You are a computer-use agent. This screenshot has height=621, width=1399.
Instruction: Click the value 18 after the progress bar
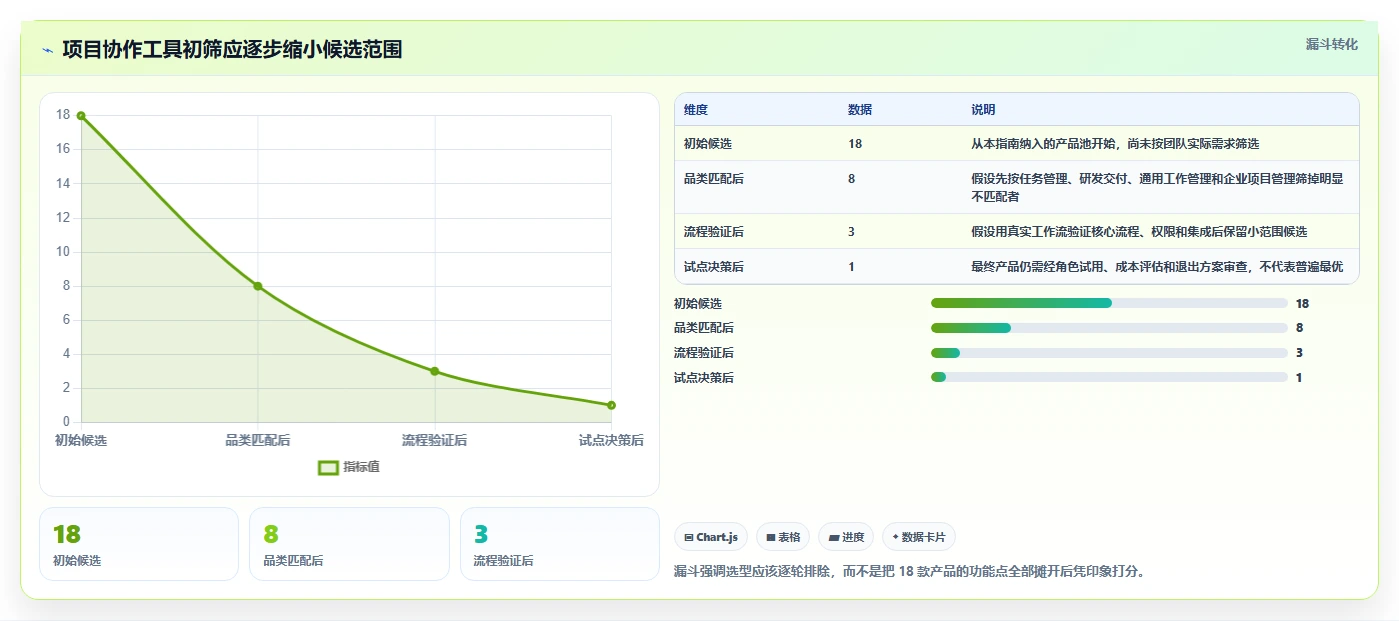tap(1302, 303)
